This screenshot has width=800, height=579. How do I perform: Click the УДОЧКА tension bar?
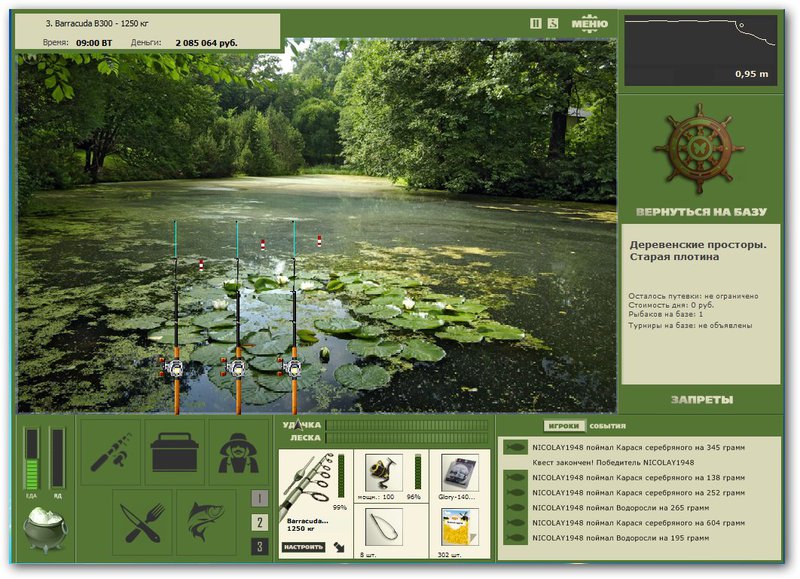pos(407,425)
